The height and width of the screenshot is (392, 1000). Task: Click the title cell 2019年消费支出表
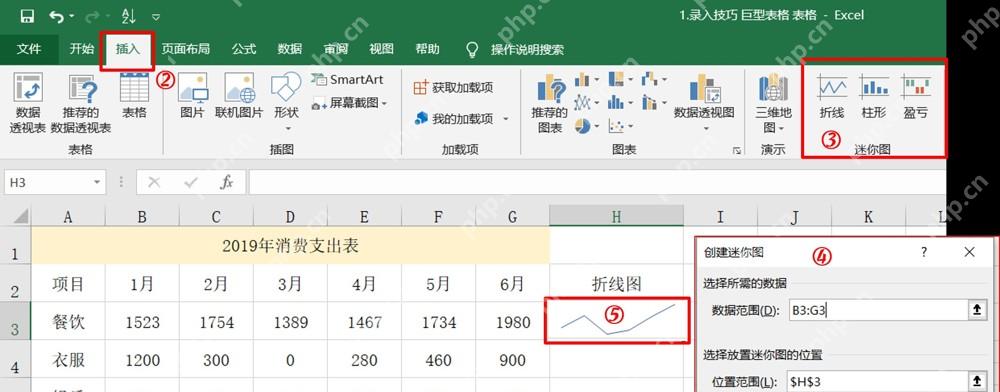(x=290, y=246)
